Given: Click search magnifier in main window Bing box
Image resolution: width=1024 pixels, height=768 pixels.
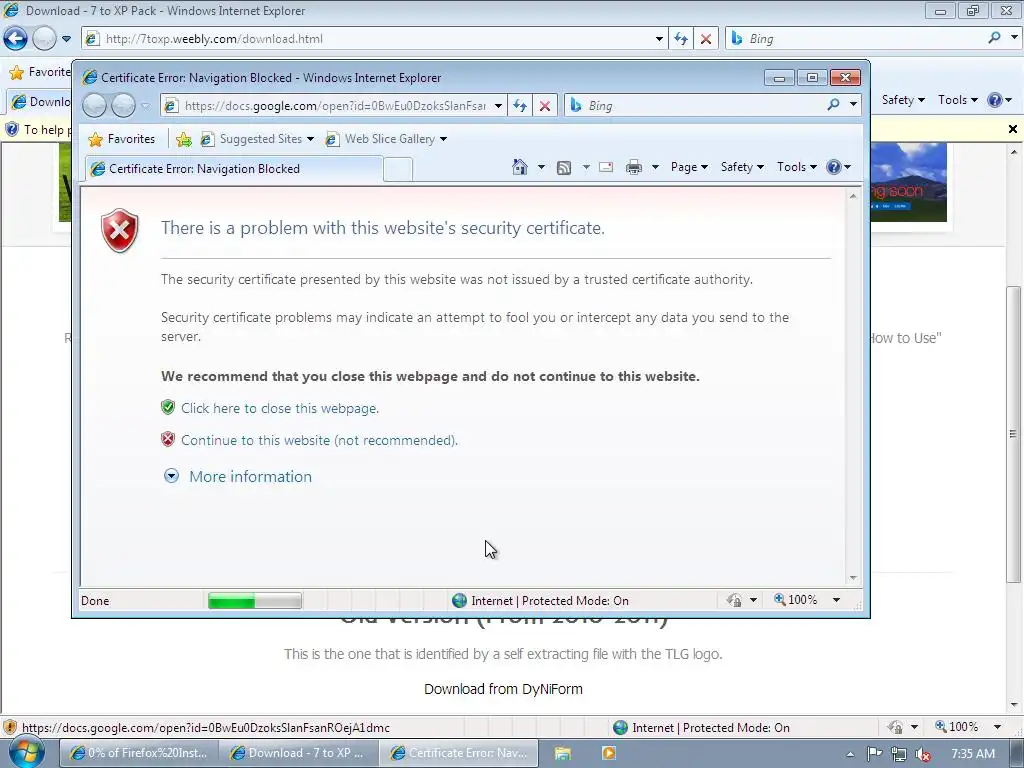Looking at the screenshot, I should [x=995, y=38].
